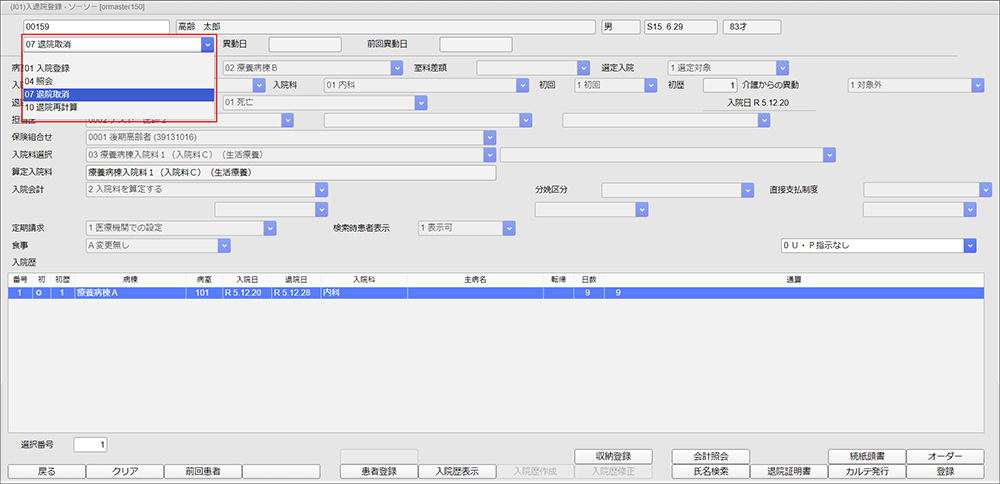Click the クリア button
This screenshot has height=484, width=1000.
pos(124,471)
